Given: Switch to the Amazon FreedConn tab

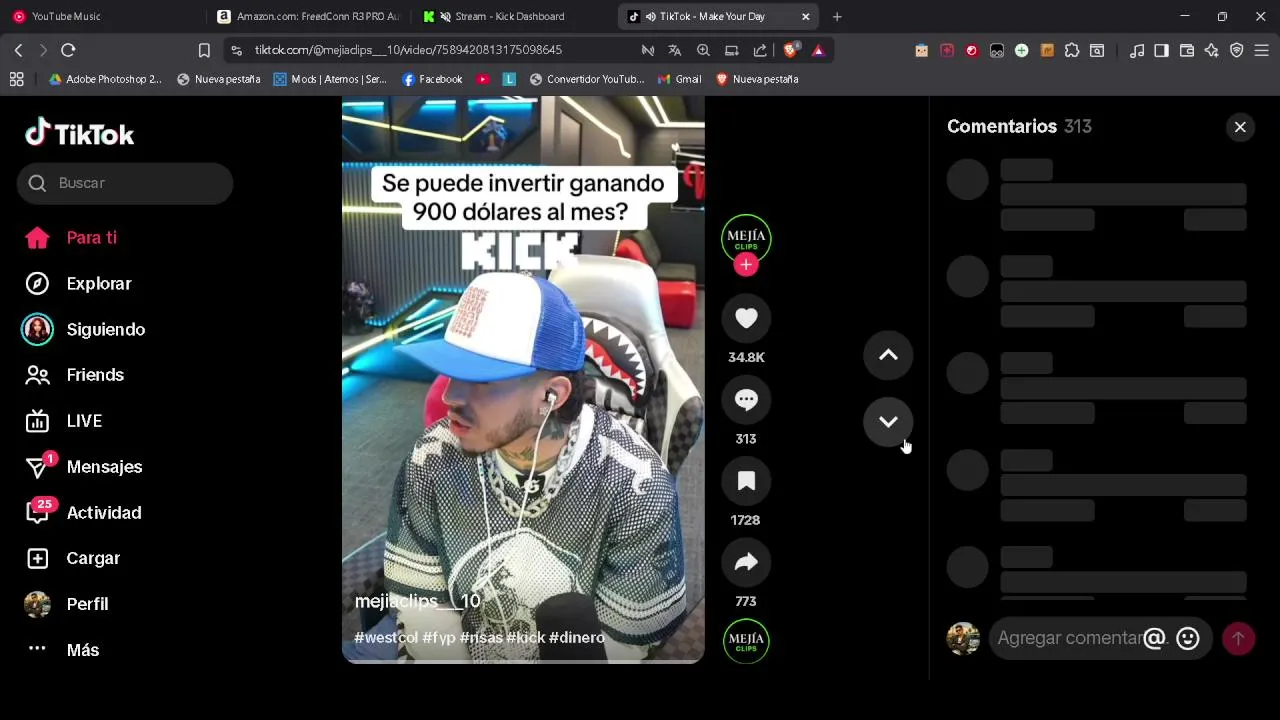Looking at the screenshot, I should (310, 16).
